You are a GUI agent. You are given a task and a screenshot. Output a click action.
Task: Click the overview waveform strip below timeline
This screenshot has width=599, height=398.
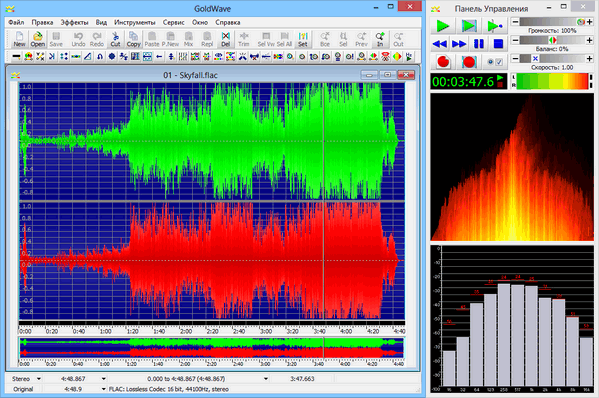(211, 348)
